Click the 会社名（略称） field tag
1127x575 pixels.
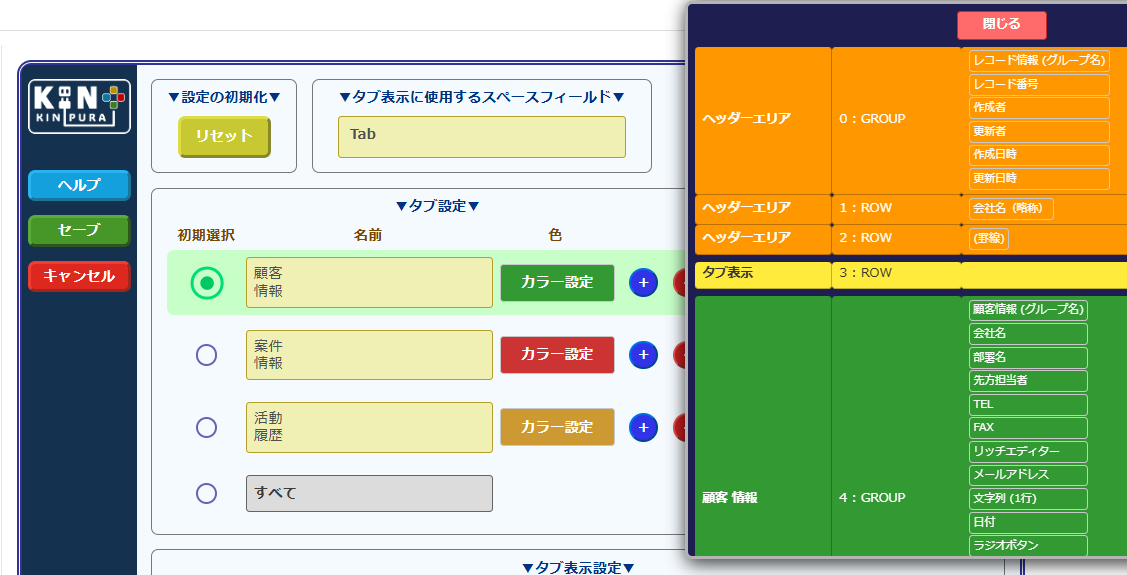point(1011,208)
